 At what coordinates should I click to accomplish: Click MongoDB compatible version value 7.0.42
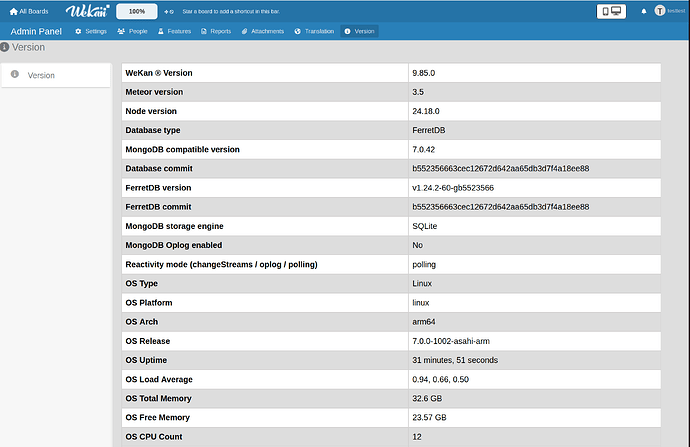423,150
